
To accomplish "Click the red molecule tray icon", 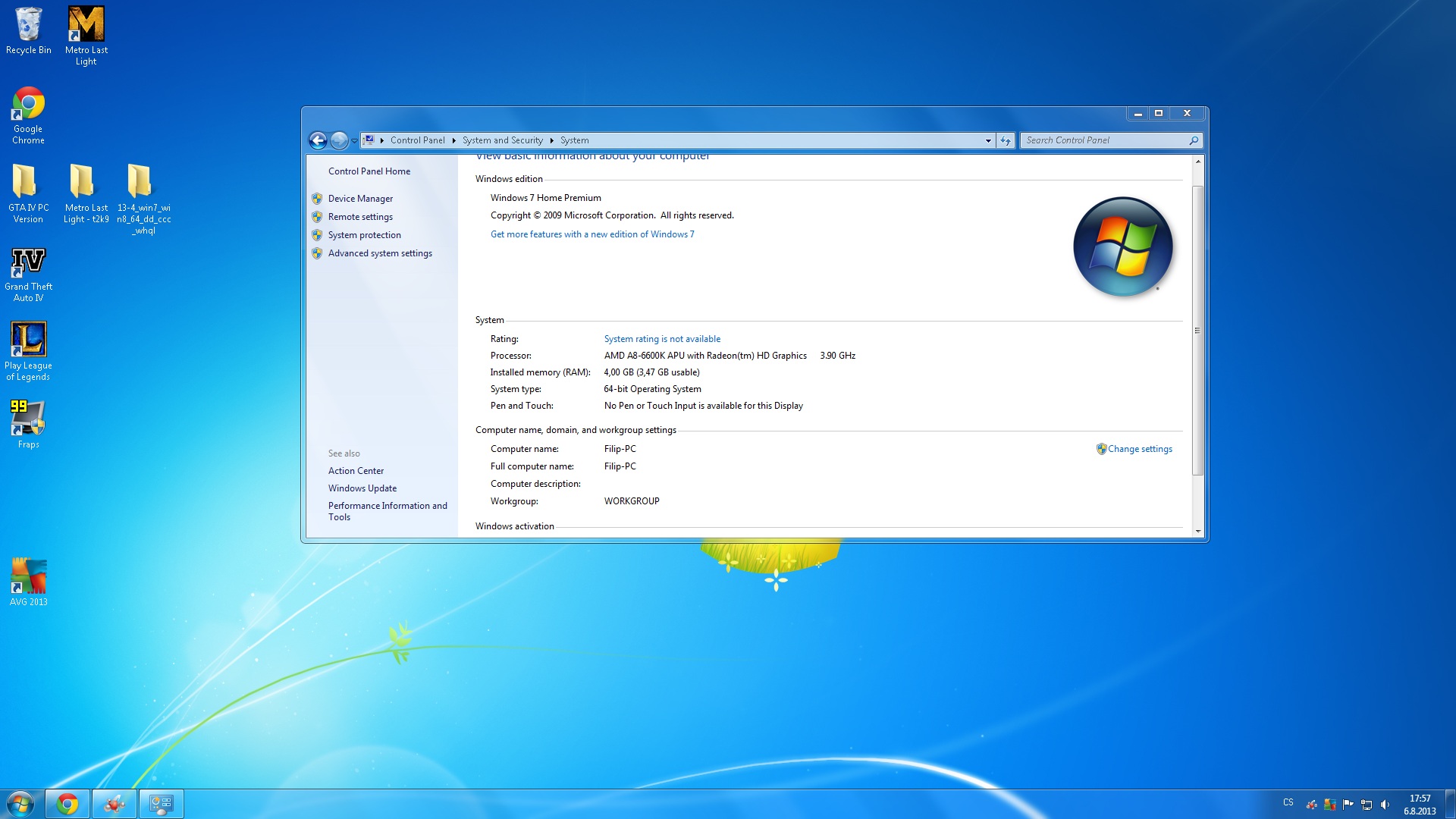I will coord(1311,805).
